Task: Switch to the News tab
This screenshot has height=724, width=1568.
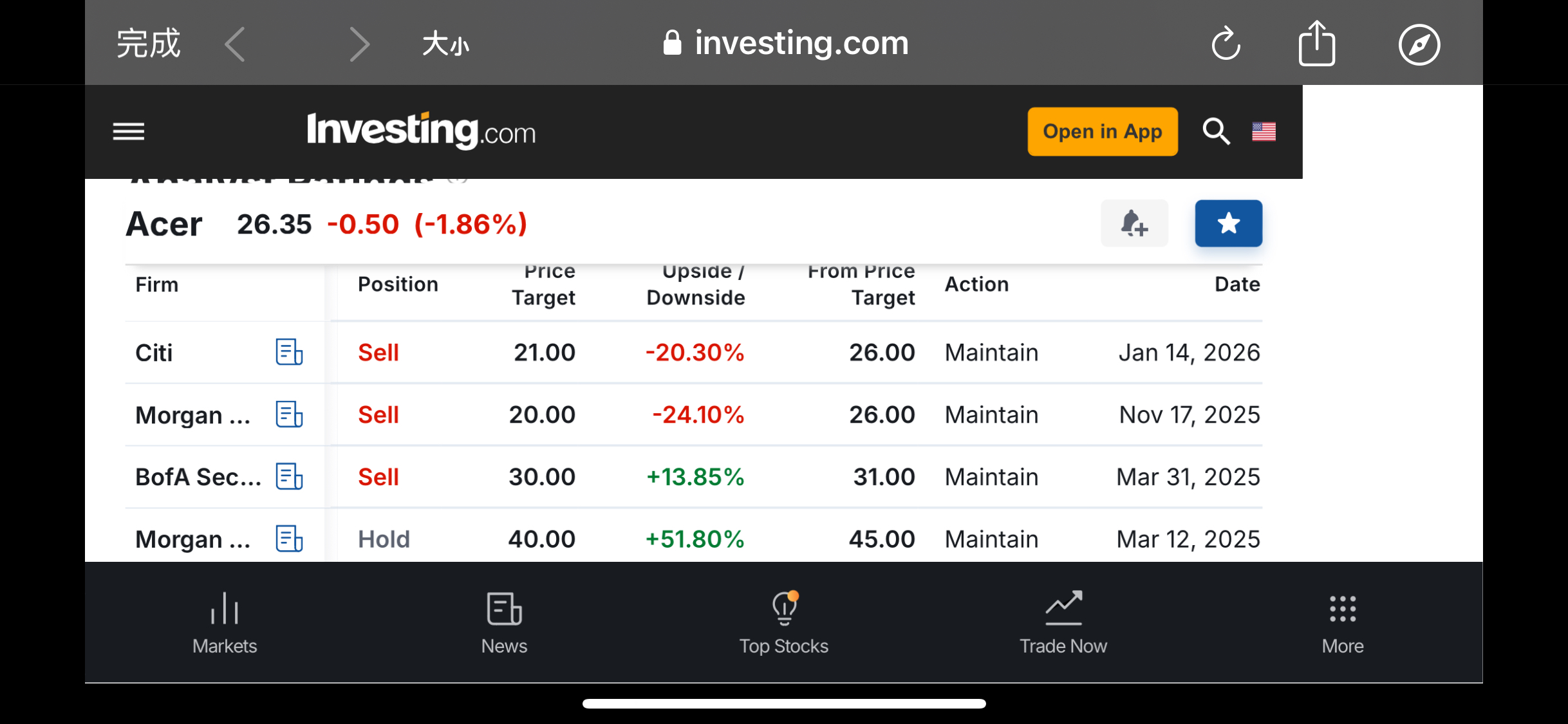Action: (504, 622)
